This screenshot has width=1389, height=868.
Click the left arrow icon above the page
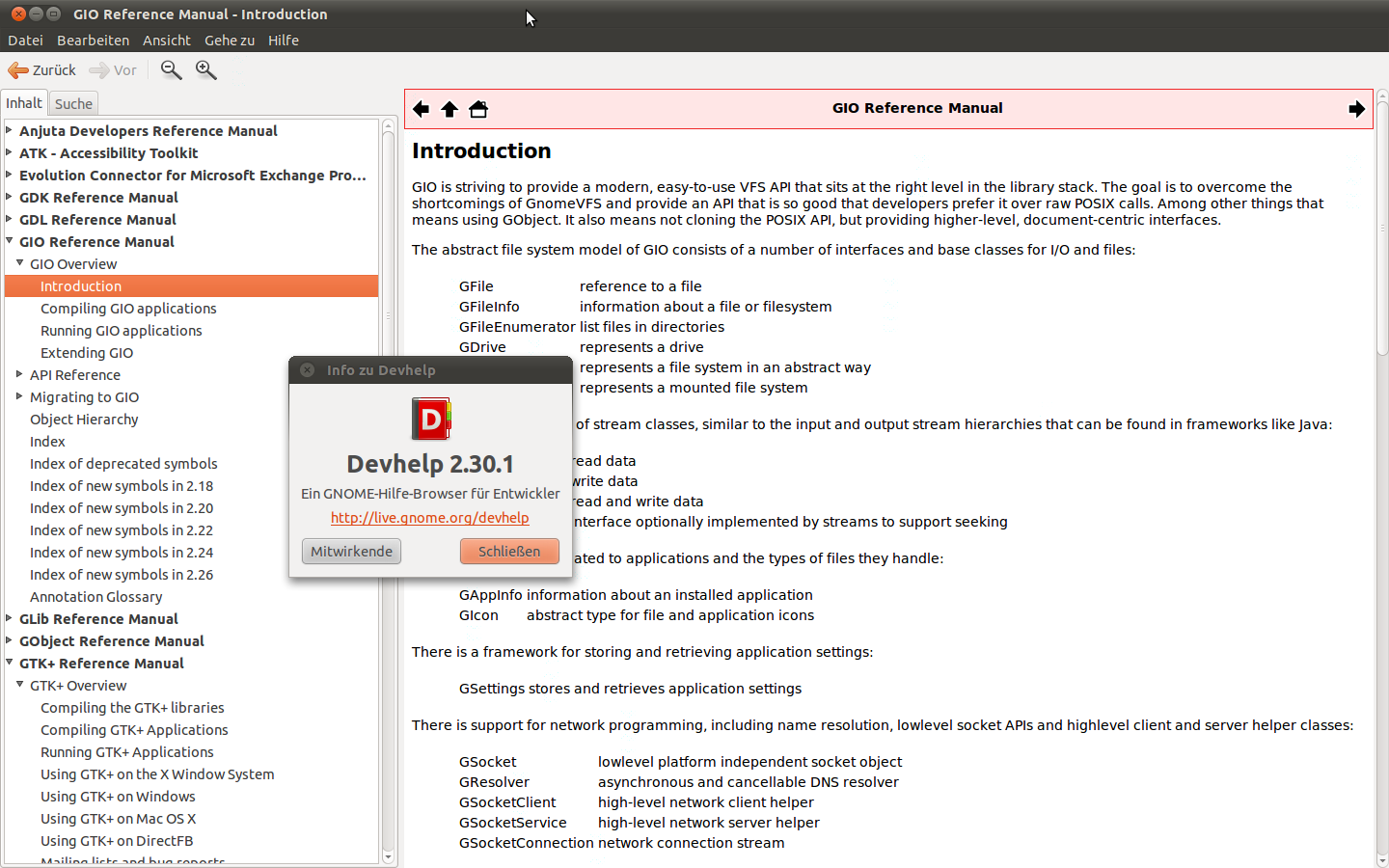[x=421, y=109]
